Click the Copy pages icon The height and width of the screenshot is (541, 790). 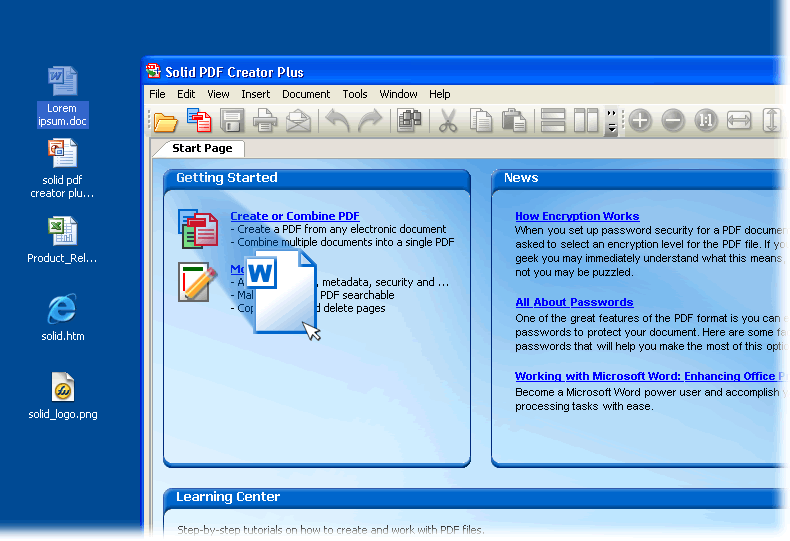(x=481, y=121)
